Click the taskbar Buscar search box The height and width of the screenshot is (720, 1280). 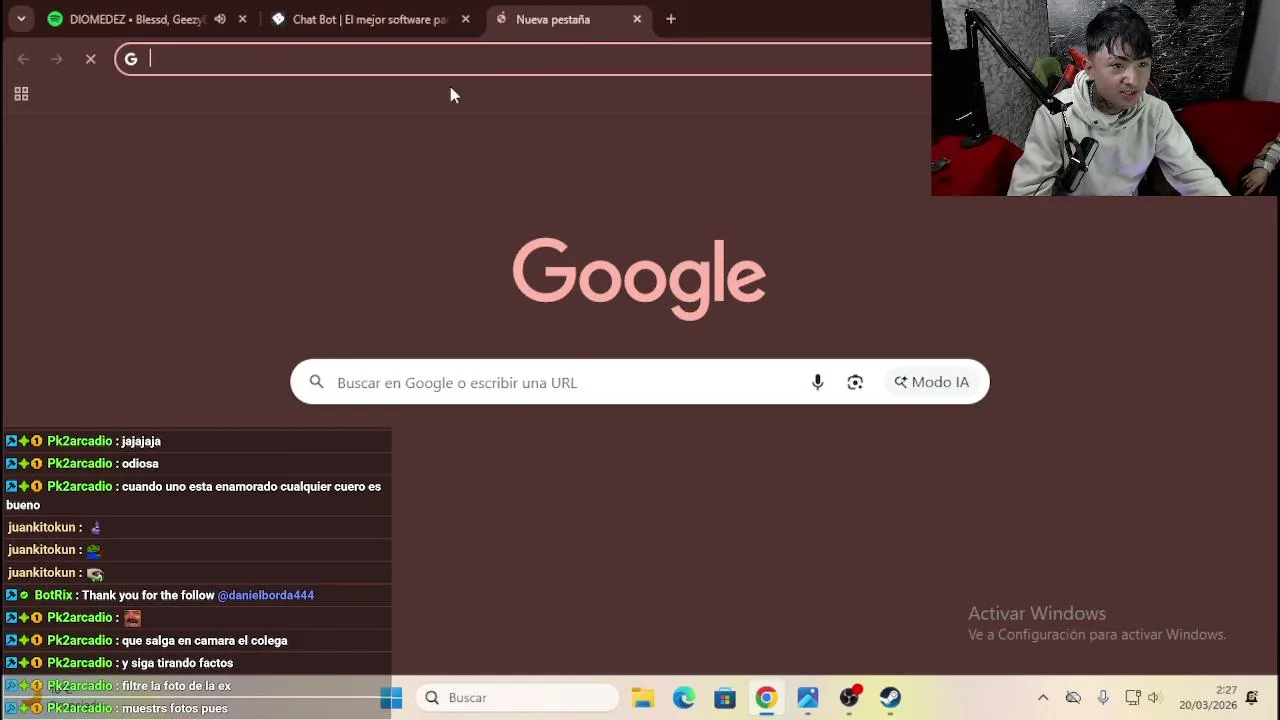[x=517, y=698]
